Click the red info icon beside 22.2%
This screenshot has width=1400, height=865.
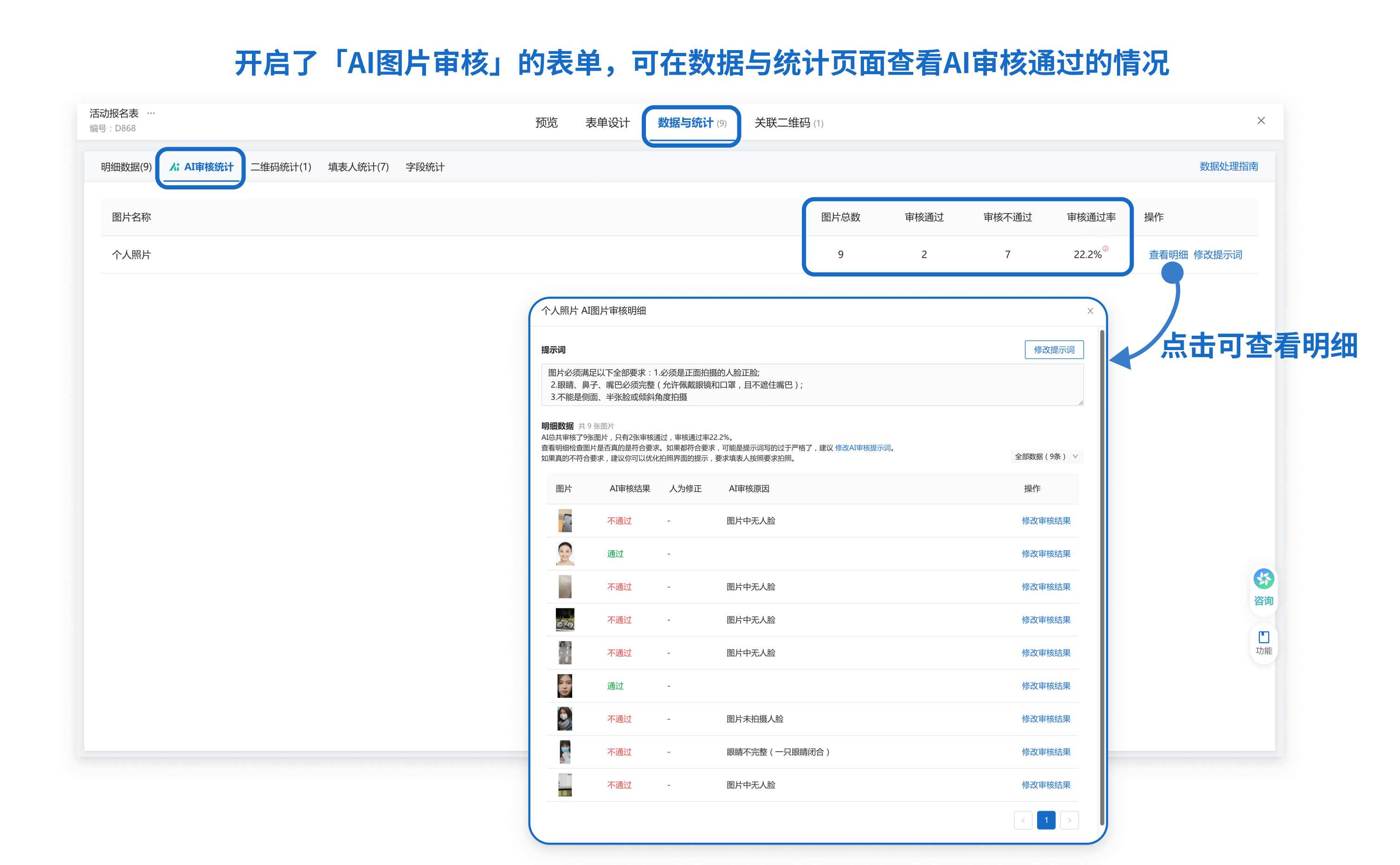pos(1105,248)
